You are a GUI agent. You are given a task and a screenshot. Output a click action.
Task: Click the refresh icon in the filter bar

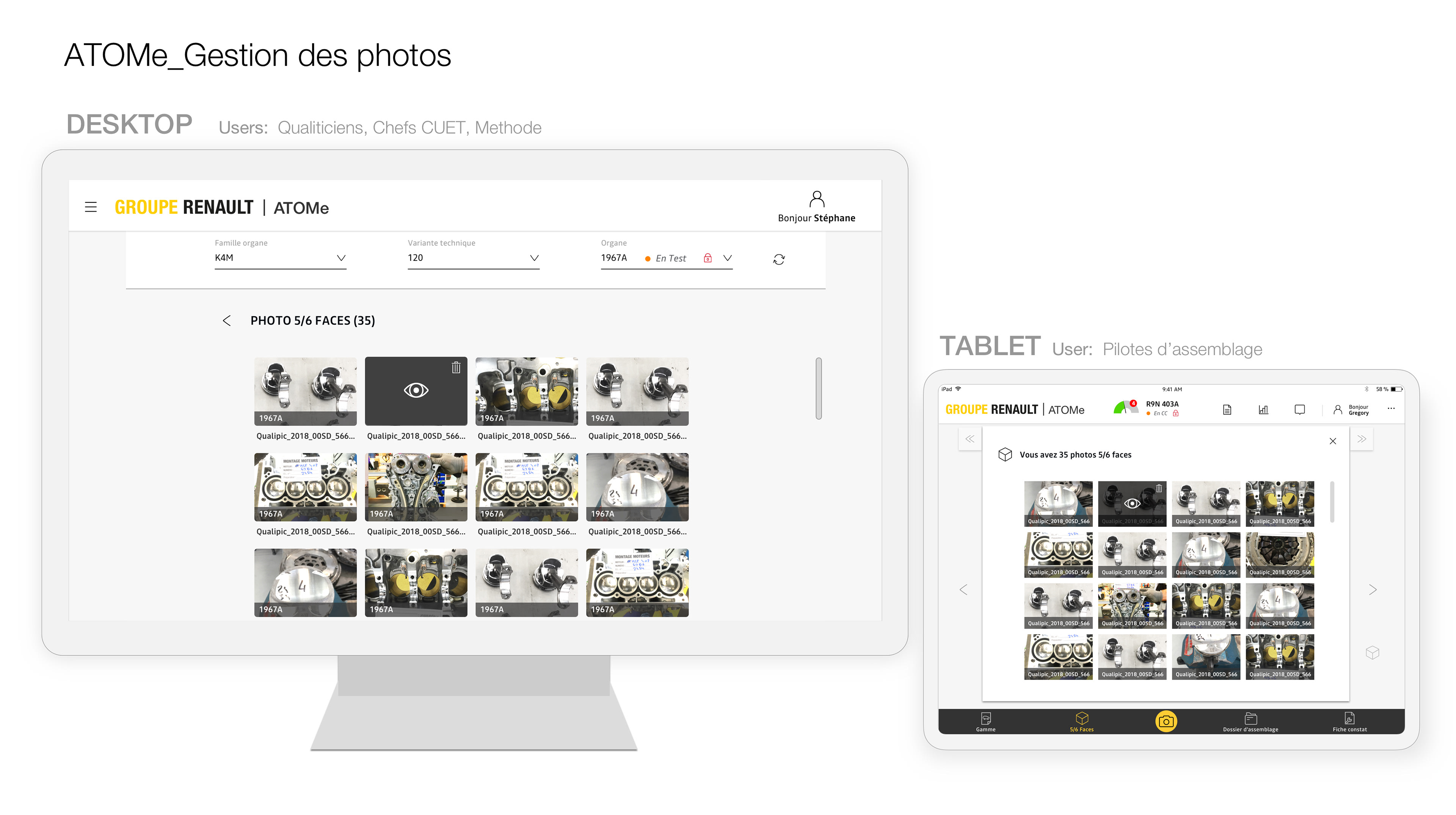pos(778,259)
